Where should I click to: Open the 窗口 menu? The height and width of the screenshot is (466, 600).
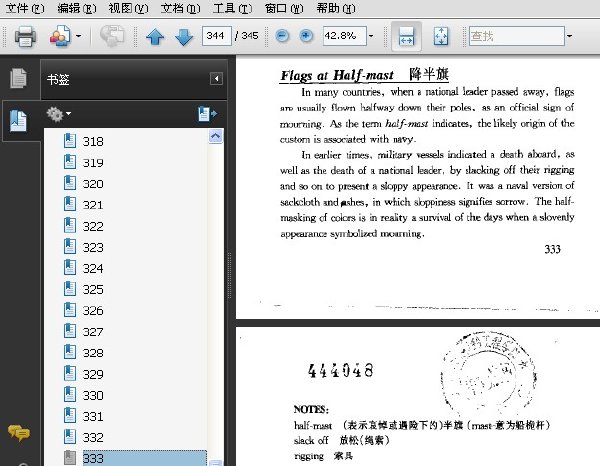[284, 8]
